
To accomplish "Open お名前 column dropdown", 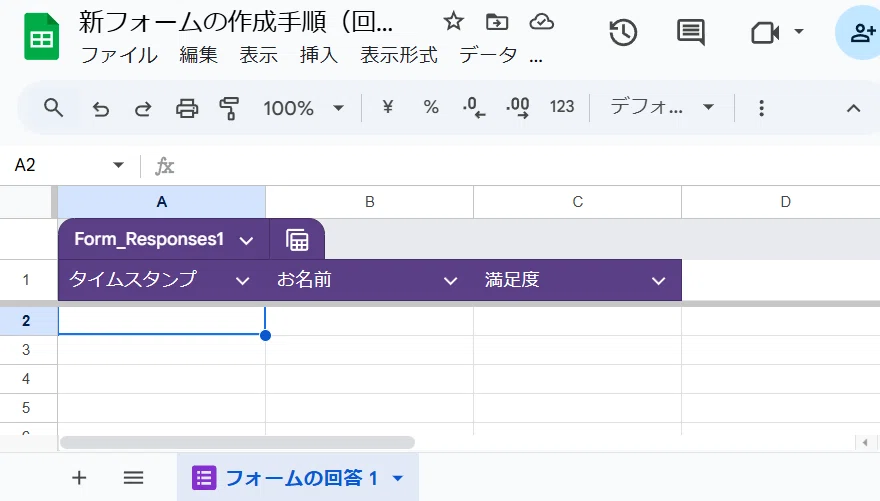I will point(450,281).
